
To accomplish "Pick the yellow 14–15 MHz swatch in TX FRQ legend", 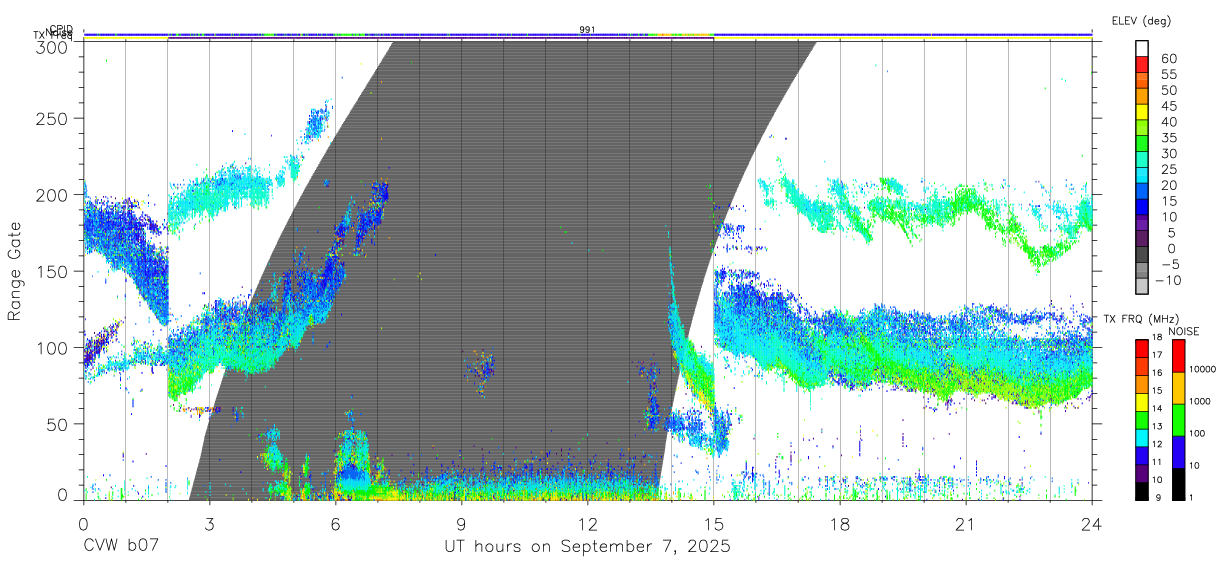I will 1142,401.
